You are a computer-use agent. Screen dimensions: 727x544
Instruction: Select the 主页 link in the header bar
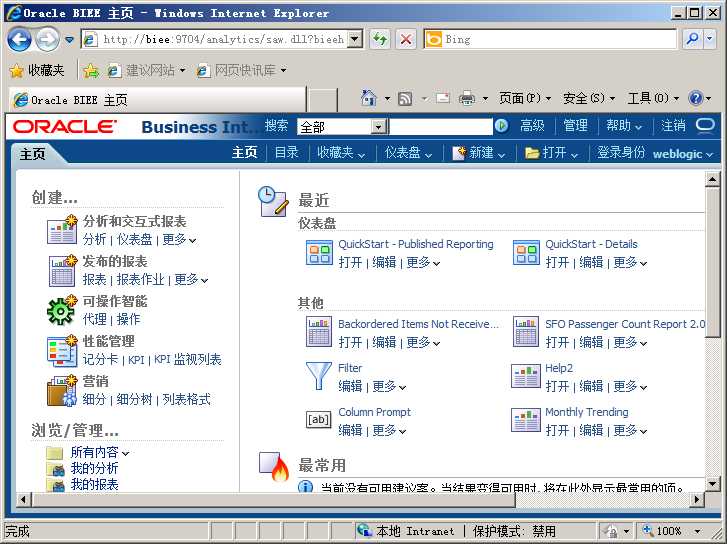point(244,153)
